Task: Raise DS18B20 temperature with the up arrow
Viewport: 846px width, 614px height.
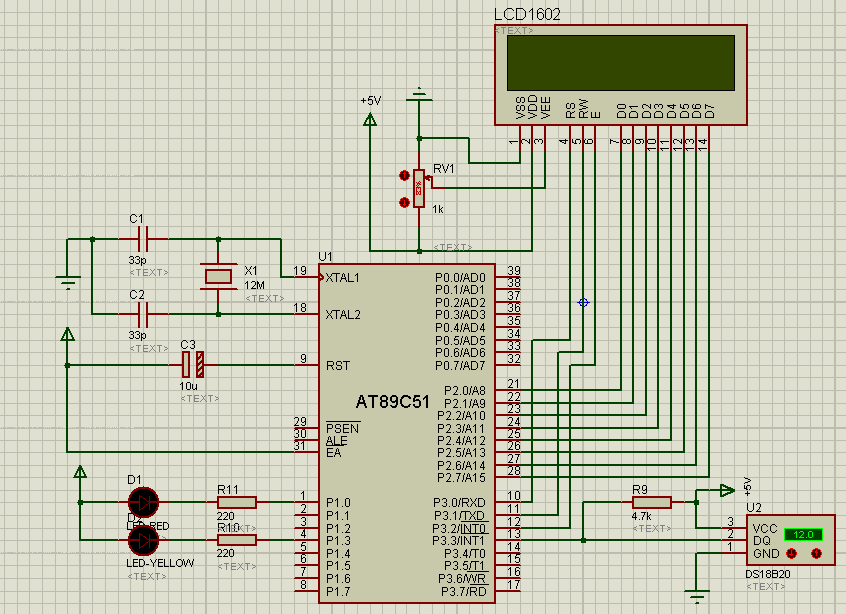Action: (816, 554)
